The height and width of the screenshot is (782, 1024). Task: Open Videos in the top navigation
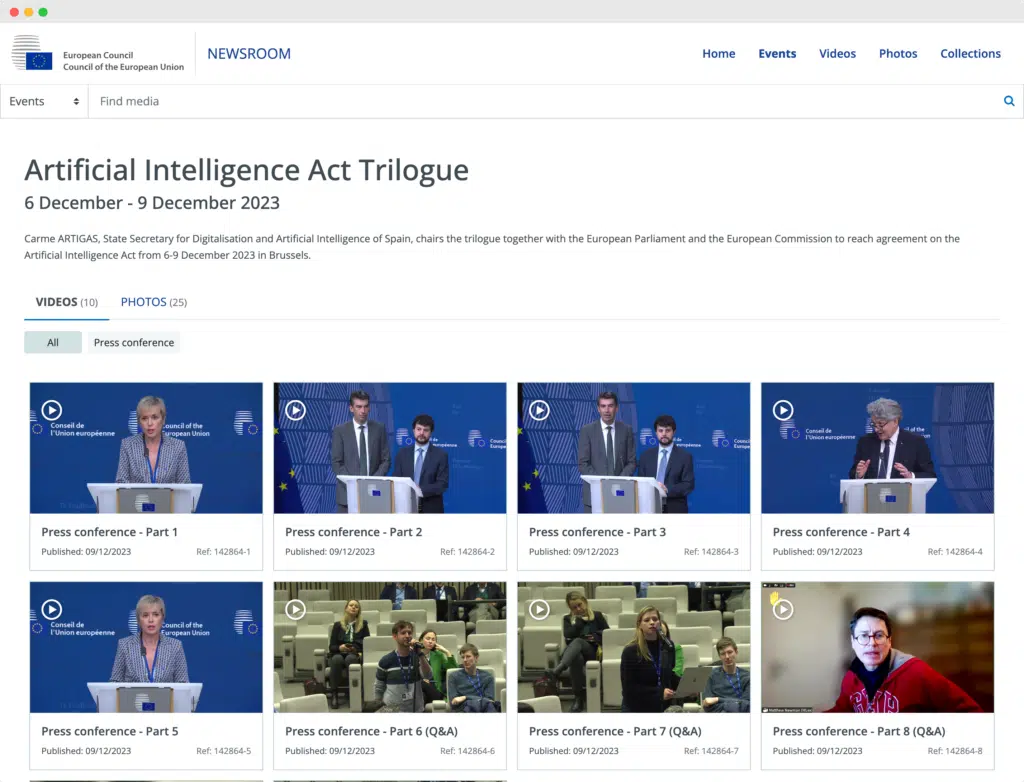[x=837, y=54]
